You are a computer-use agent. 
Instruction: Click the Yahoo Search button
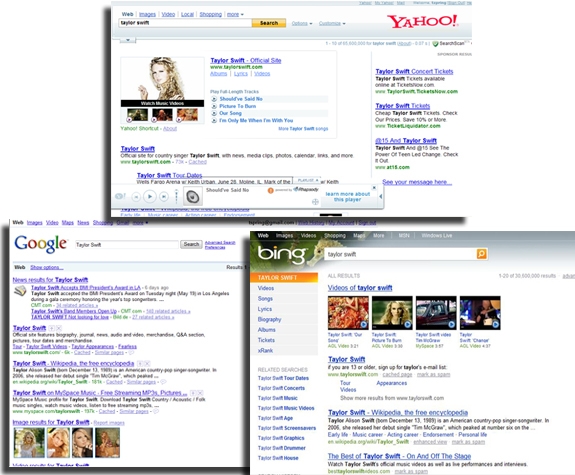pos(269,23)
